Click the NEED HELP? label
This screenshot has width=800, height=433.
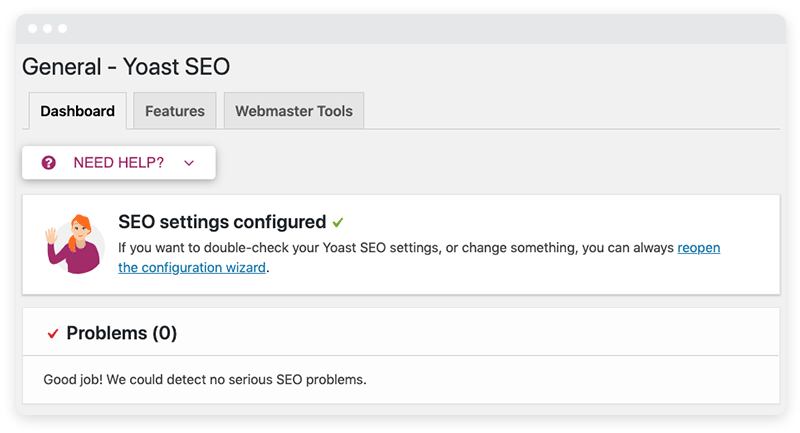tap(118, 163)
